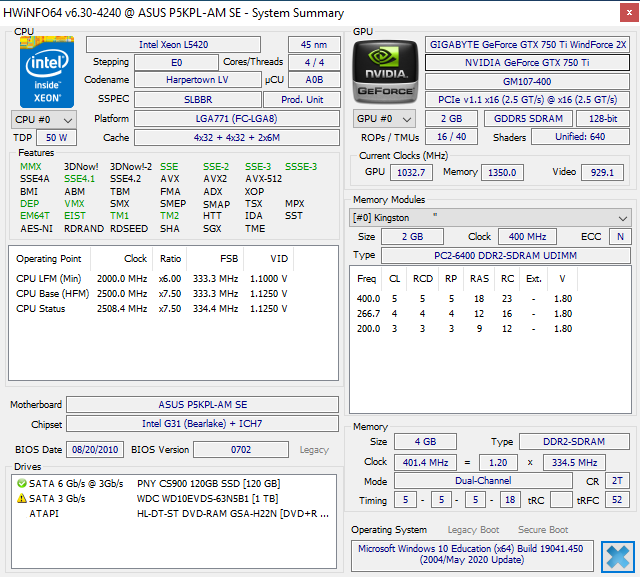640x577 pixels.
Task: Click the EIST feature label
Action: pos(75,215)
